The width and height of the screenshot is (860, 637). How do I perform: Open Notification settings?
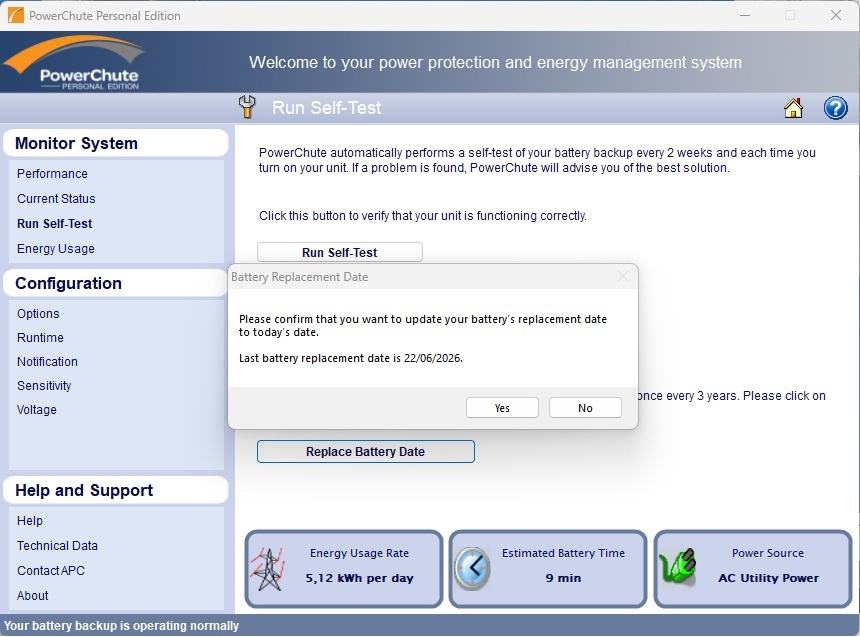tap(47, 362)
